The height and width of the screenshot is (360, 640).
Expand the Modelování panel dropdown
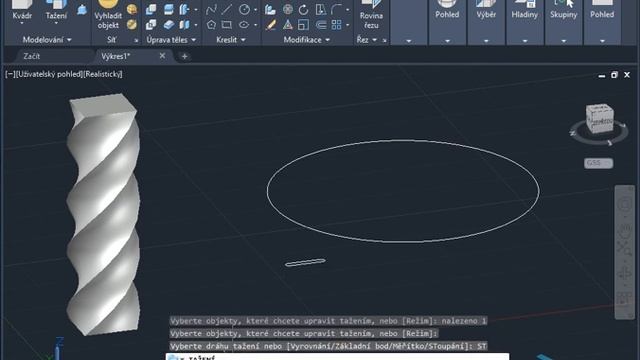click(x=47, y=40)
